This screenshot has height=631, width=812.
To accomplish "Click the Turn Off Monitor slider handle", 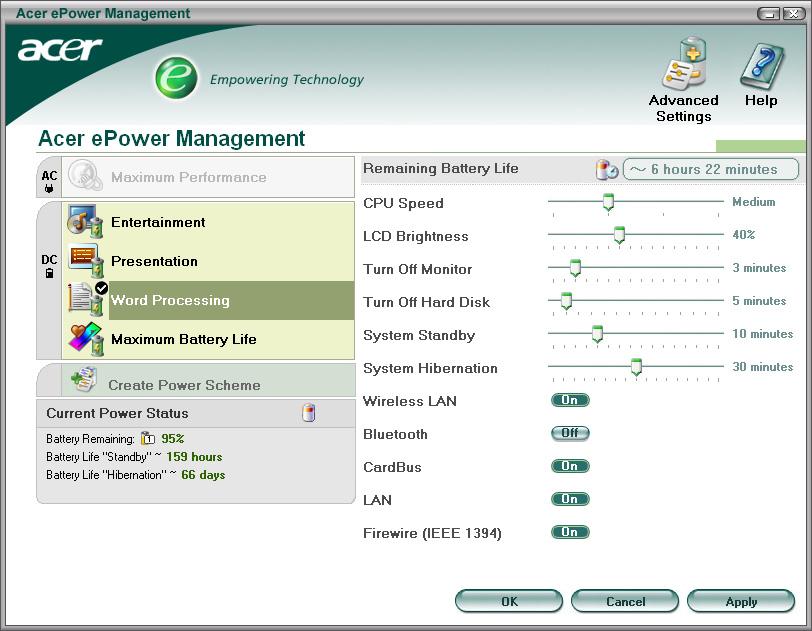I will tap(575, 268).
